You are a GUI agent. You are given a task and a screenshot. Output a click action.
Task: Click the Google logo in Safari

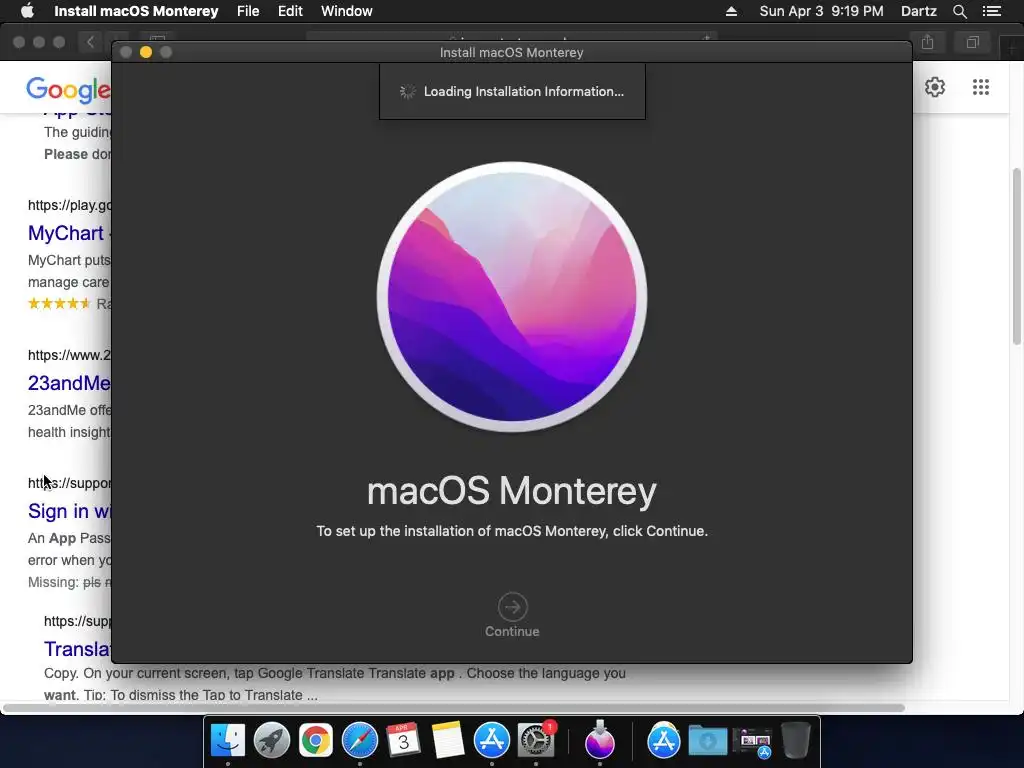(x=68, y=89)
